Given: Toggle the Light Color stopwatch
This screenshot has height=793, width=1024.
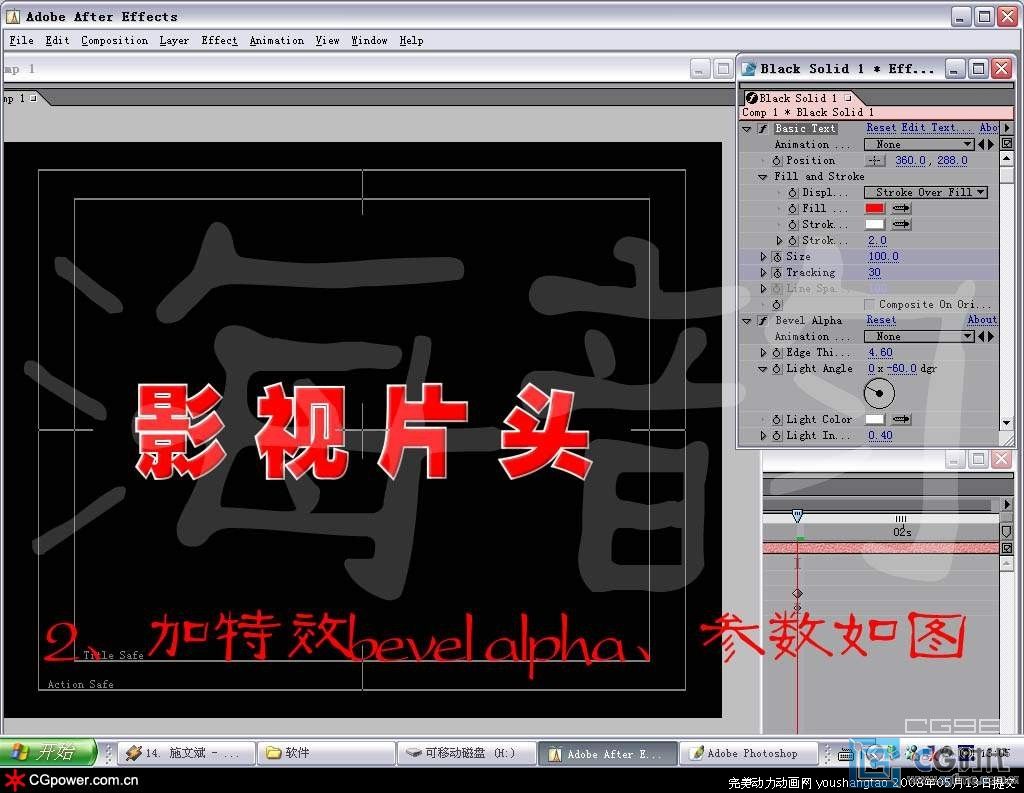Looking at the screenshot, I should pyautogui.click(x=776, y=419).
